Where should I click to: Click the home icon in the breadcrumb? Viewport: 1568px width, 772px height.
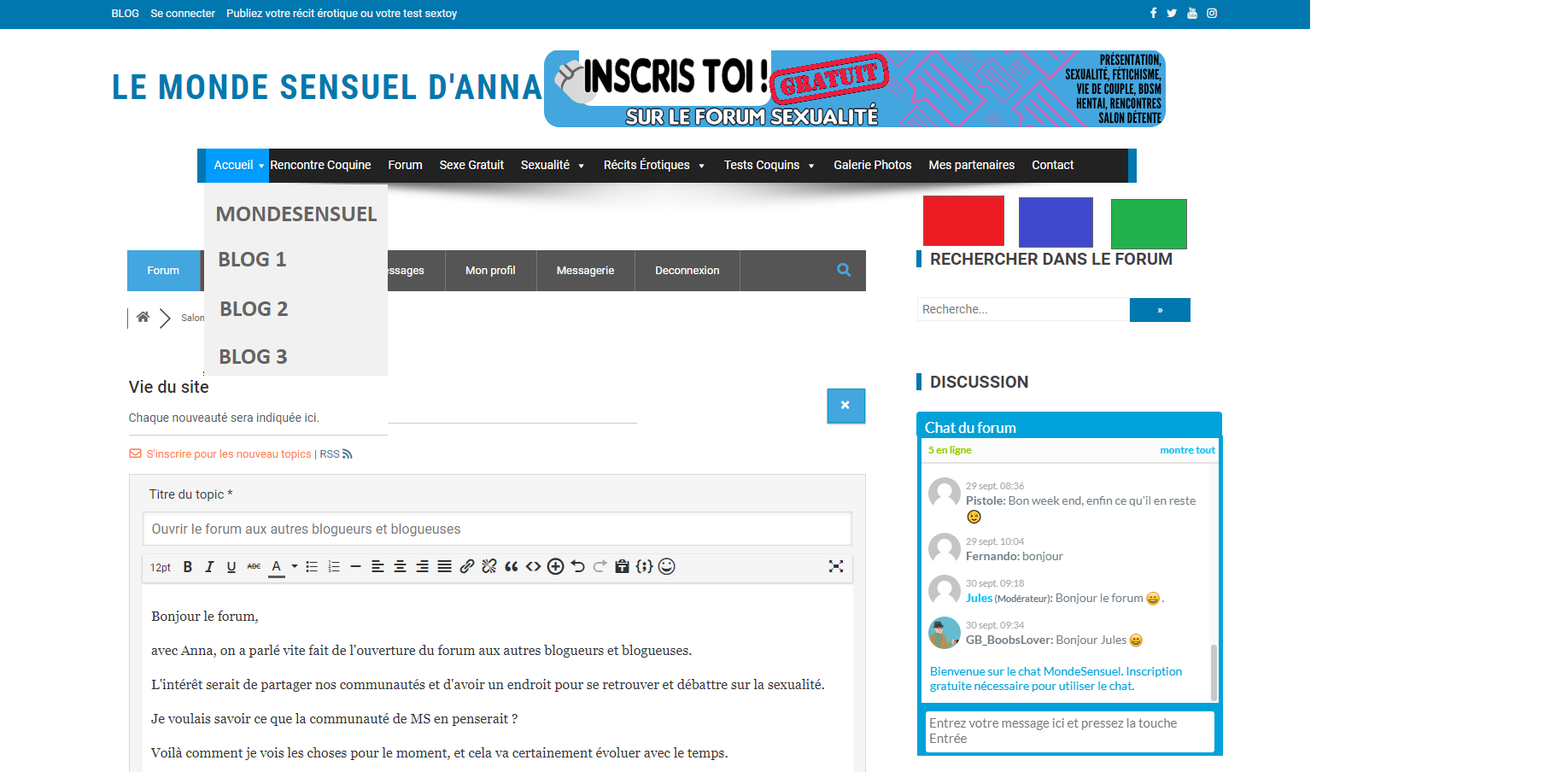point(143,318)
